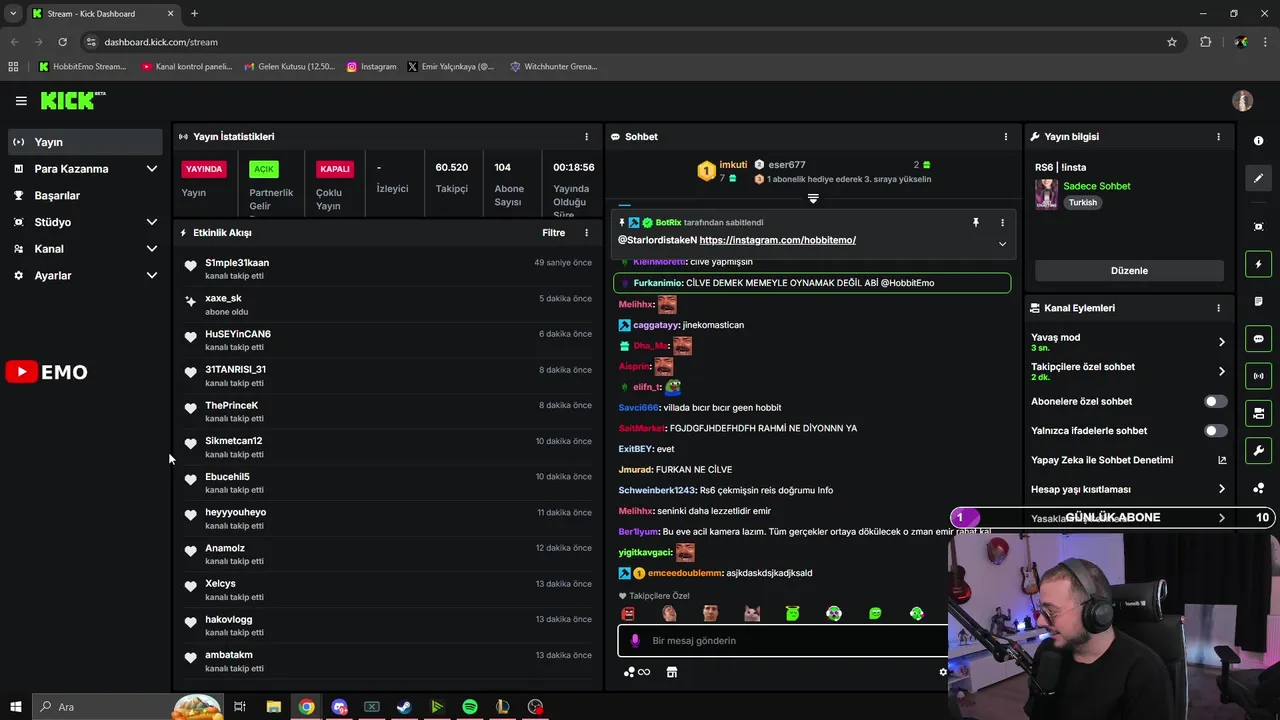Open the profile avatar at top right

click(x=1243, y=101)
